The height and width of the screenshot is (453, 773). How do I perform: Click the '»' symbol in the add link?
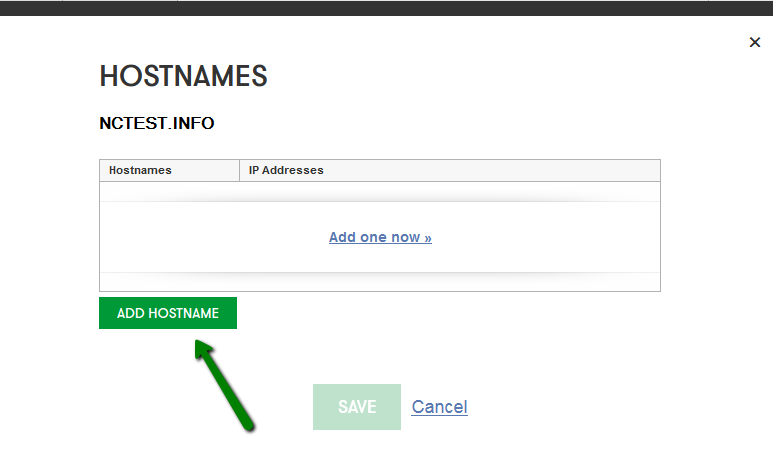point(427,238)
